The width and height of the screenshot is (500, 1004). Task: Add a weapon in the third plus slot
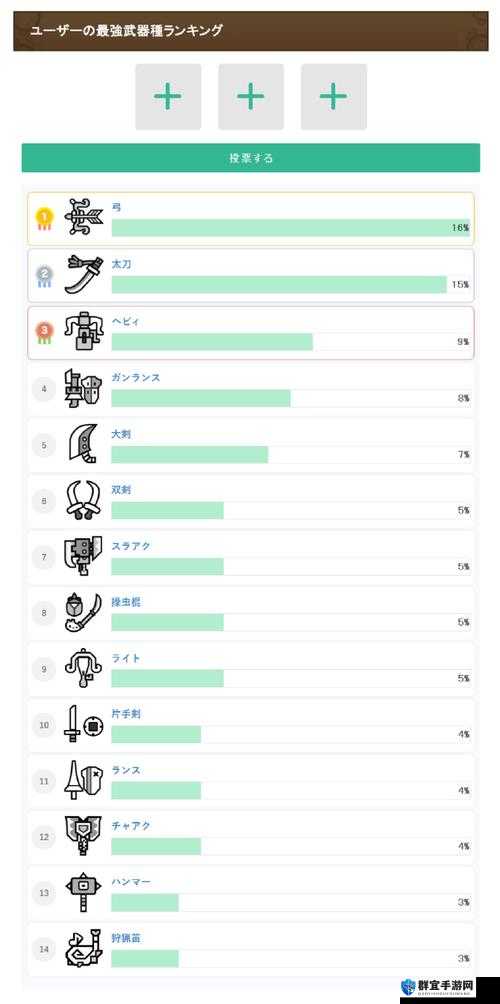334,97
